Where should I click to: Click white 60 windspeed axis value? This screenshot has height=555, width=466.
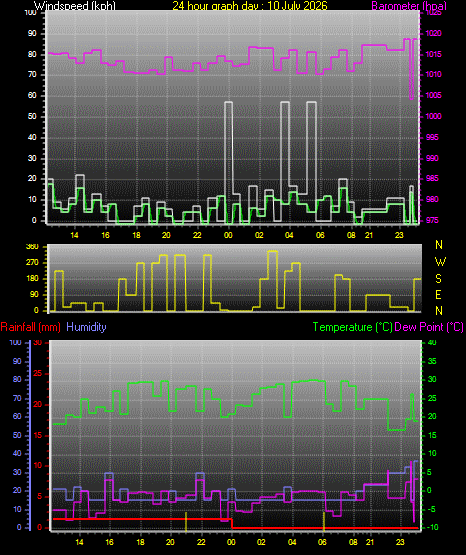pos(32,95)
